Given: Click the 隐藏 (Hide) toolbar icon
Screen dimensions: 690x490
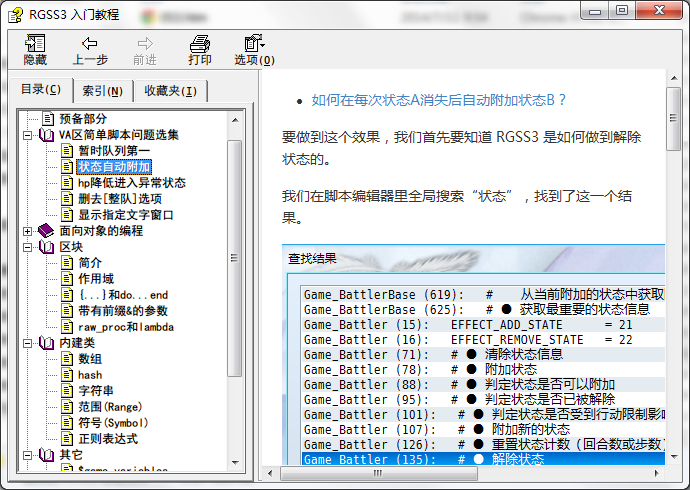Looking at the screenshot, I should 35,44.
